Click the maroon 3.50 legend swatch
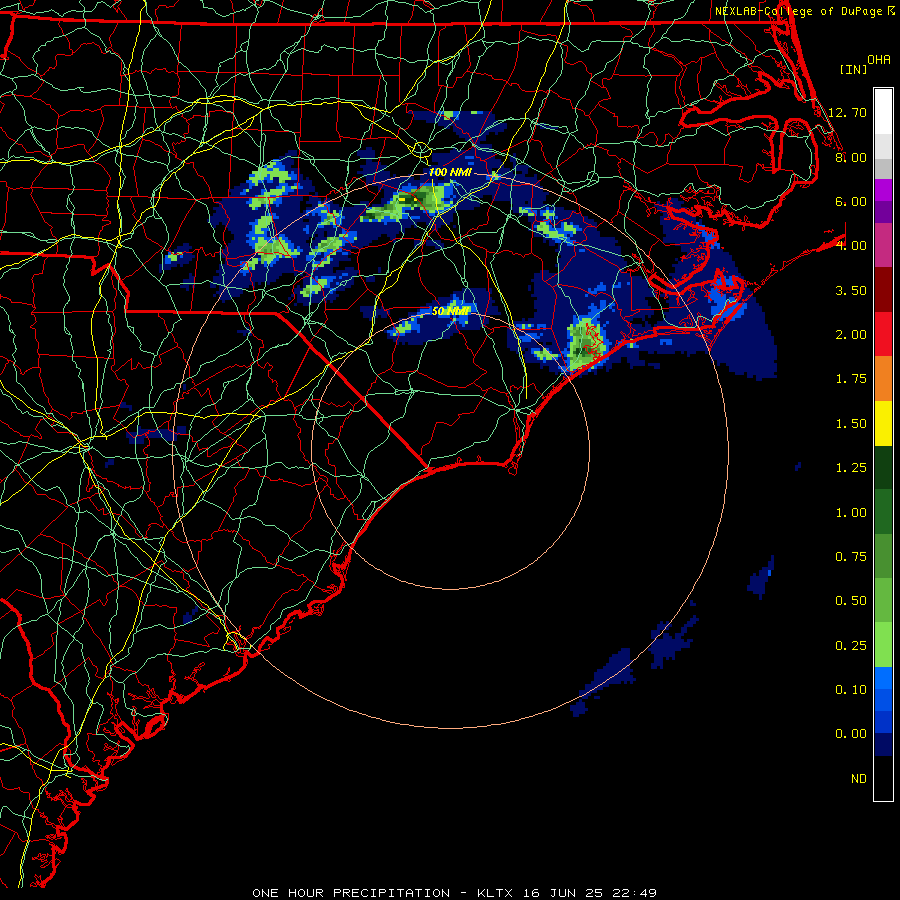This screenshot has height=900, width=900. click(x=883, y=290)
